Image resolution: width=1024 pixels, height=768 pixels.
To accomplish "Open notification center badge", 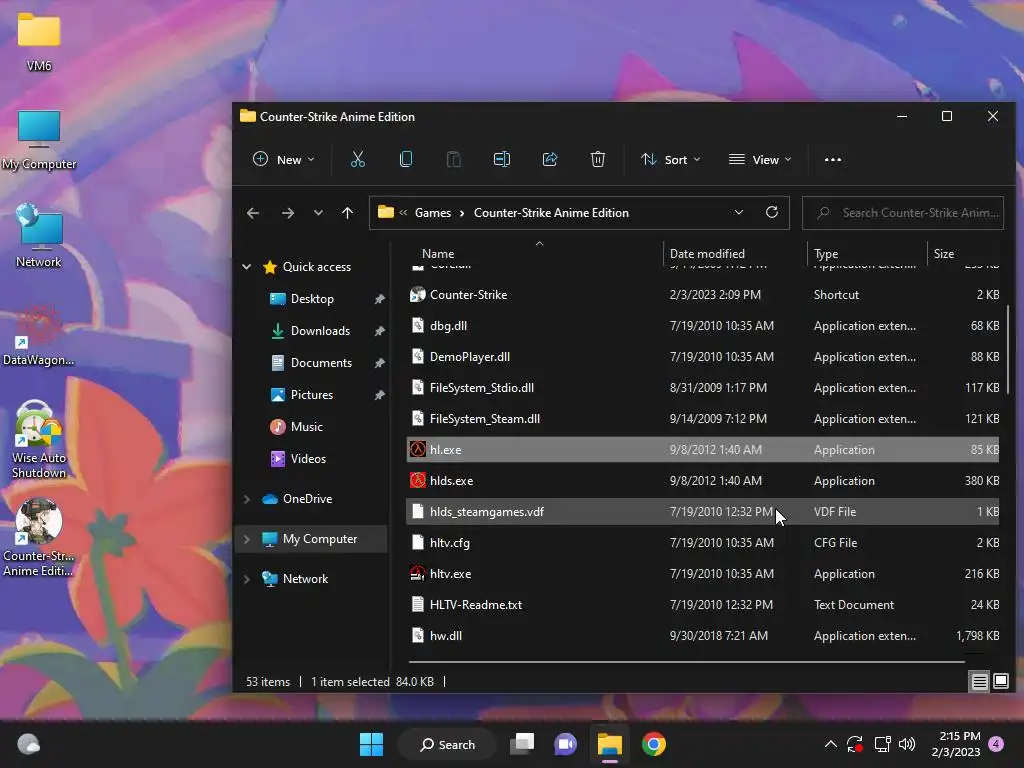I will [x=997, y=744].
